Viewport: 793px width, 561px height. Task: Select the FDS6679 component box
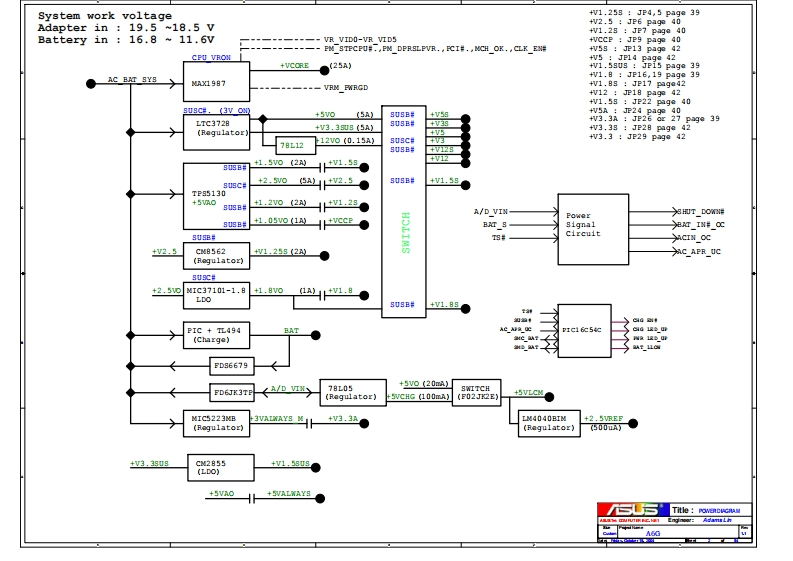coord(234,365)
